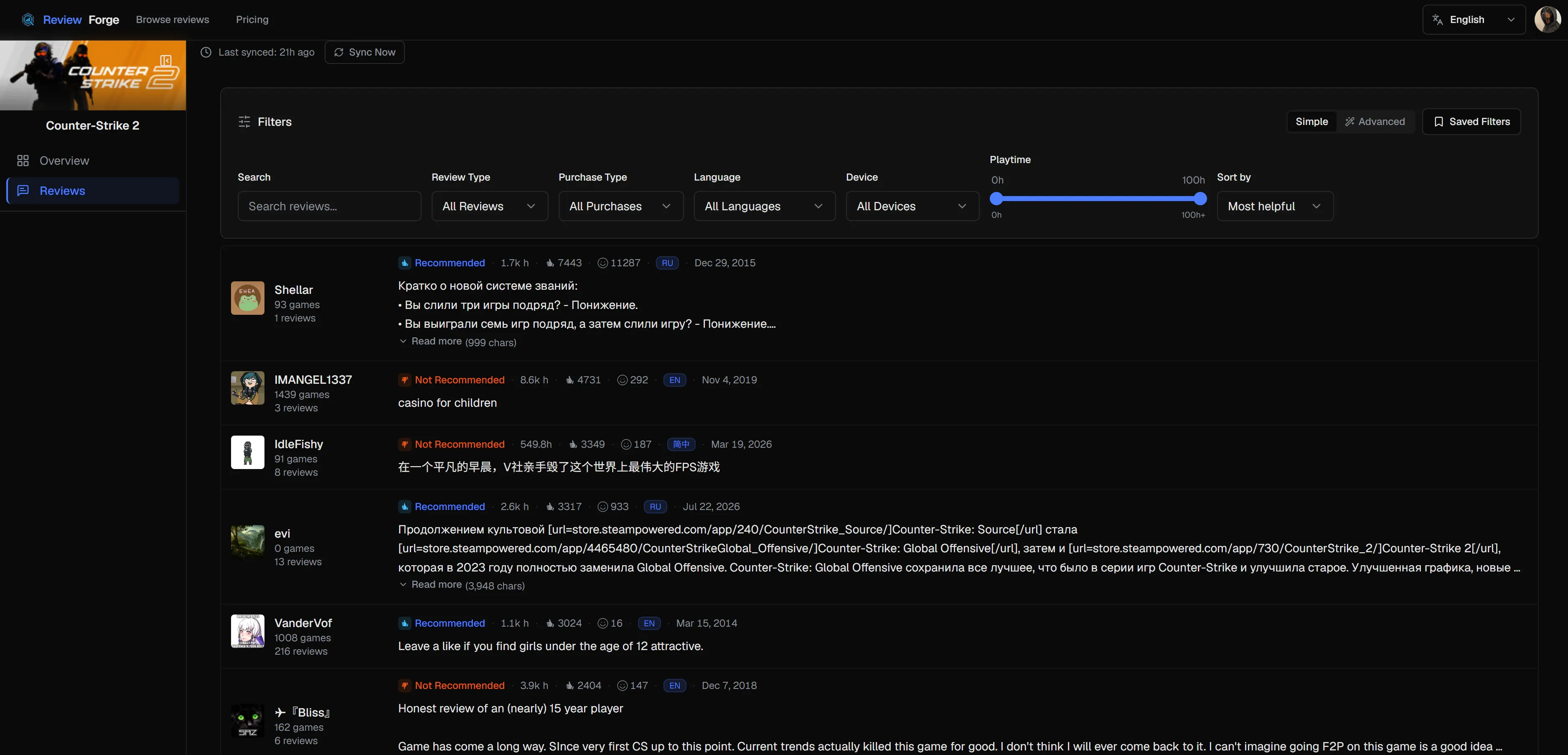
Task: Click the smiley icon showing 187
Action: tap(626, 444)
